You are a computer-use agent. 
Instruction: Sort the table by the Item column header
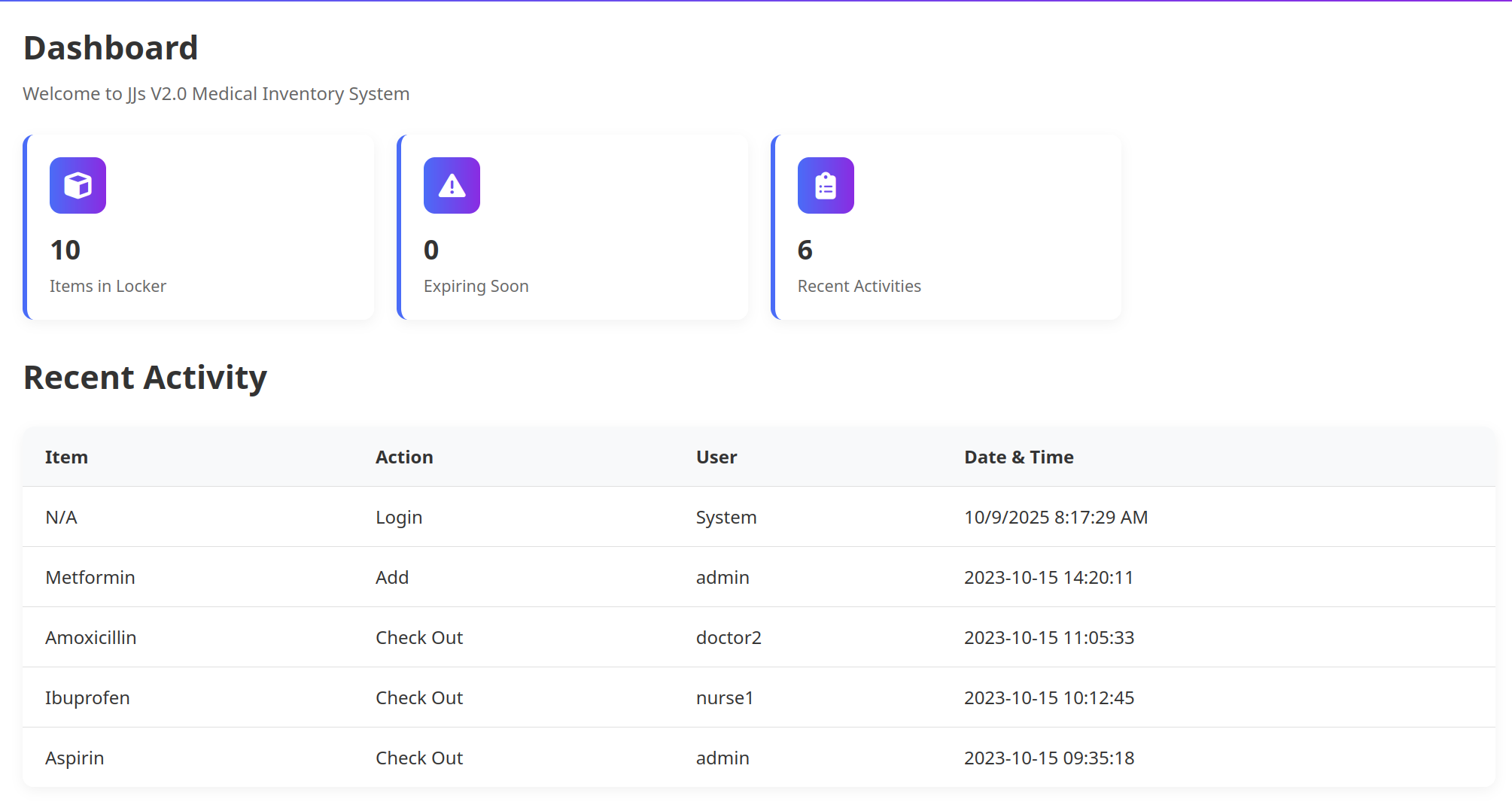(x=66, y=457)
